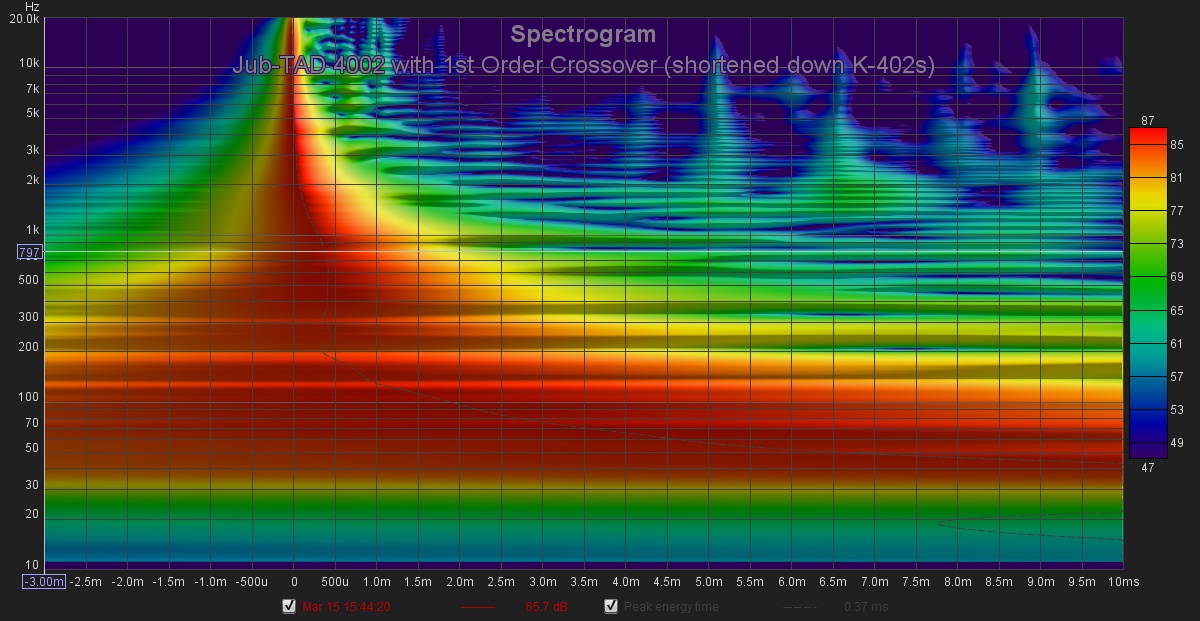Click the -3.00m time axis start field
The height and width of the screenshot is (621, 1200).
click(x=45, y=581)
